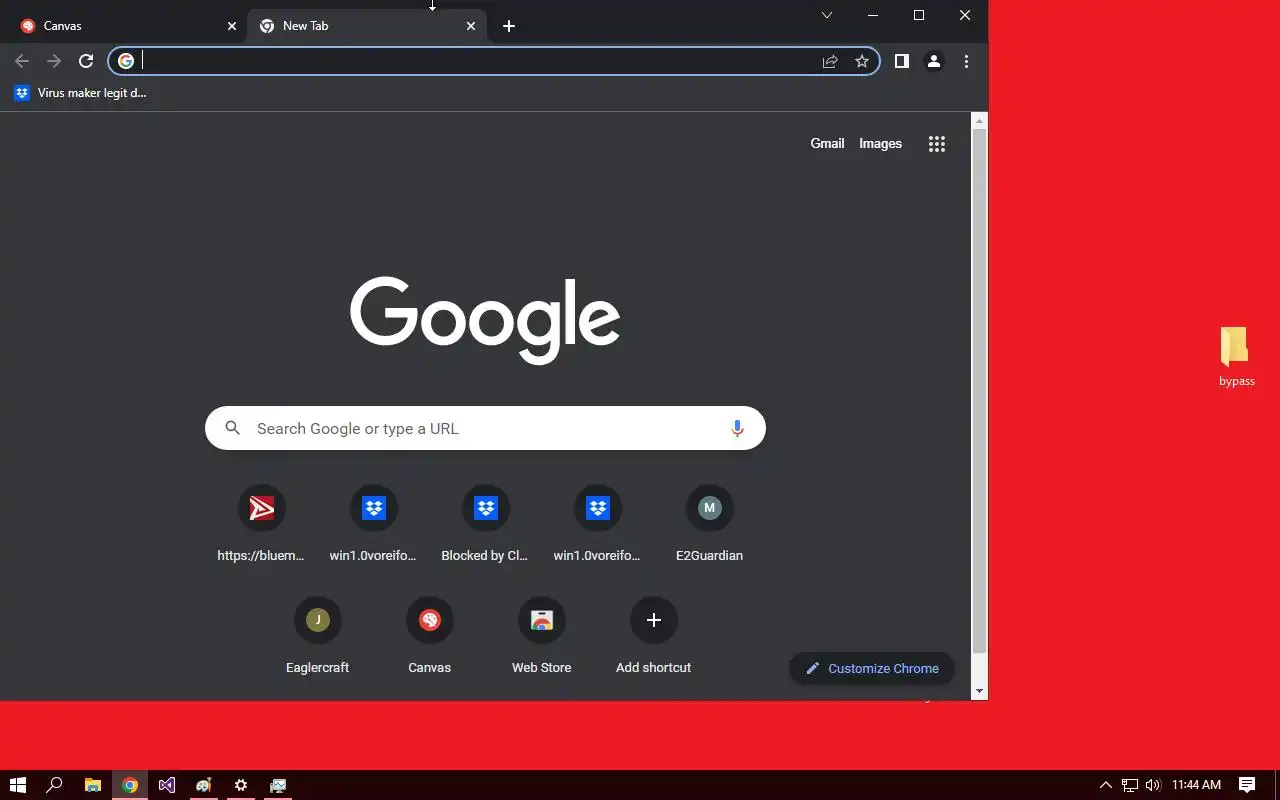Click the magnifier icon in the Google search box
This screenshot has height=800, width=1280.
pos(233,428)
